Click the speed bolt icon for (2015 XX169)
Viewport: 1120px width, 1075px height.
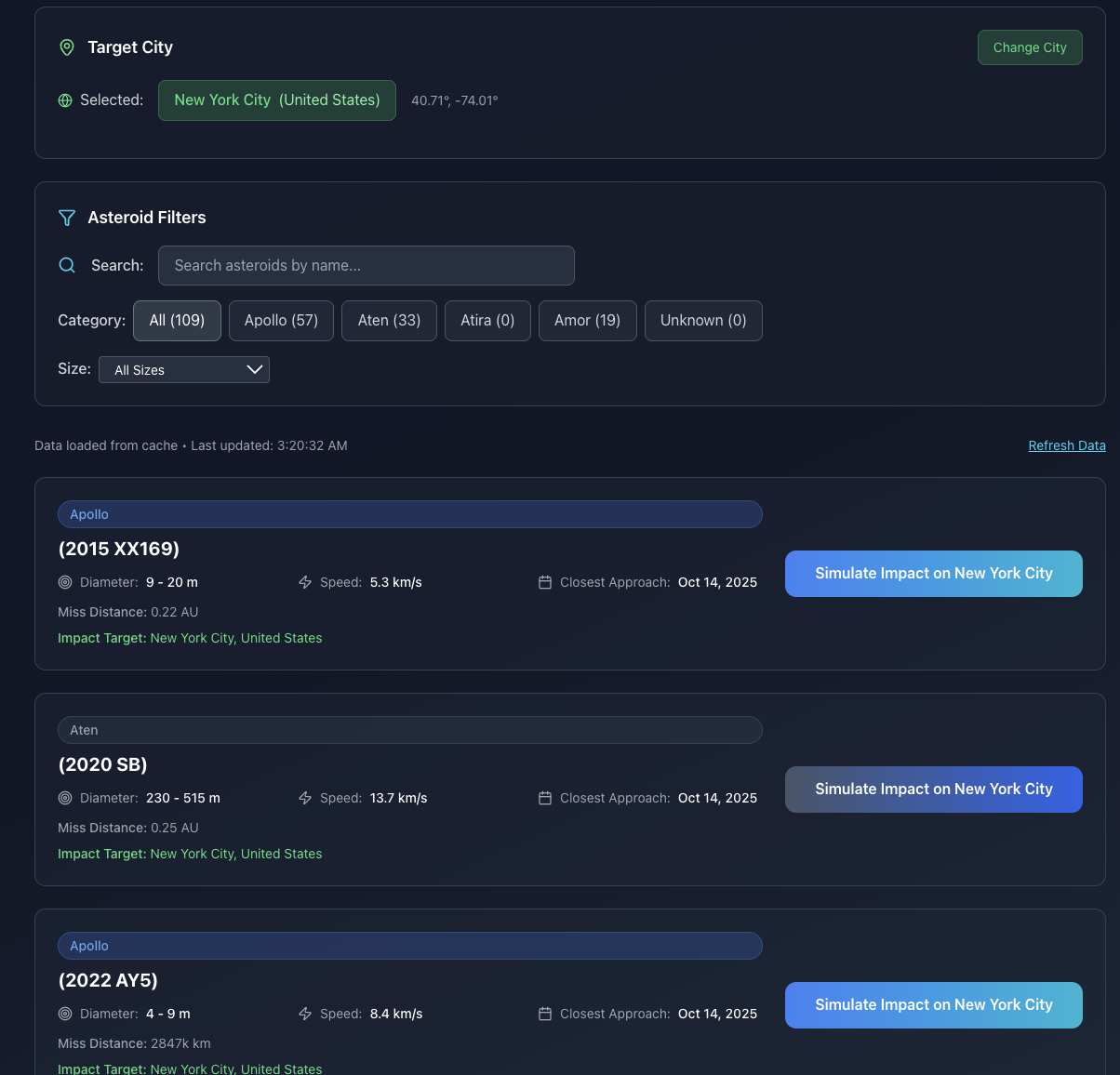tap(305, 582)
